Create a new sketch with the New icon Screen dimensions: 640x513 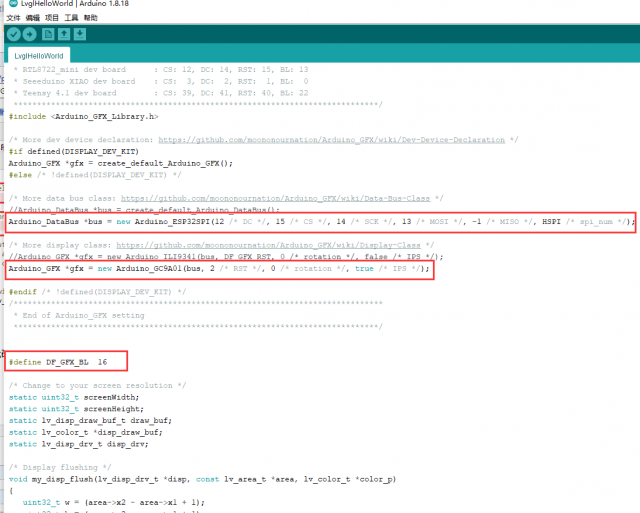pos(48,34)
